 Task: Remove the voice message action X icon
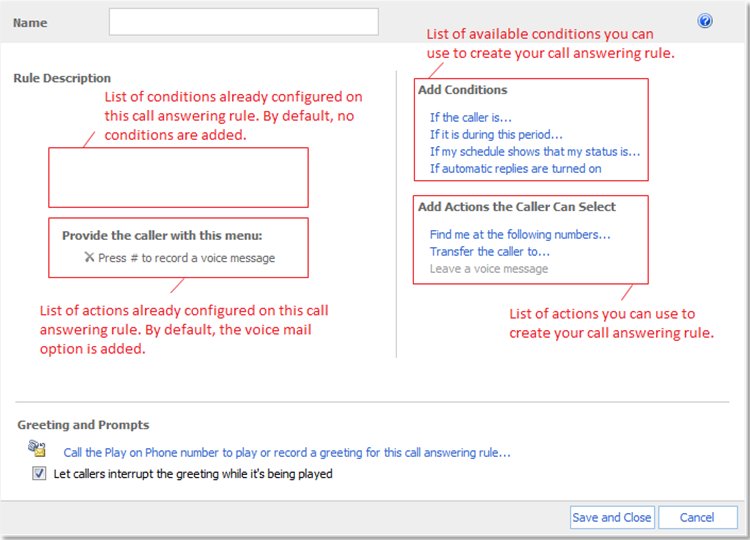point(89,257)
